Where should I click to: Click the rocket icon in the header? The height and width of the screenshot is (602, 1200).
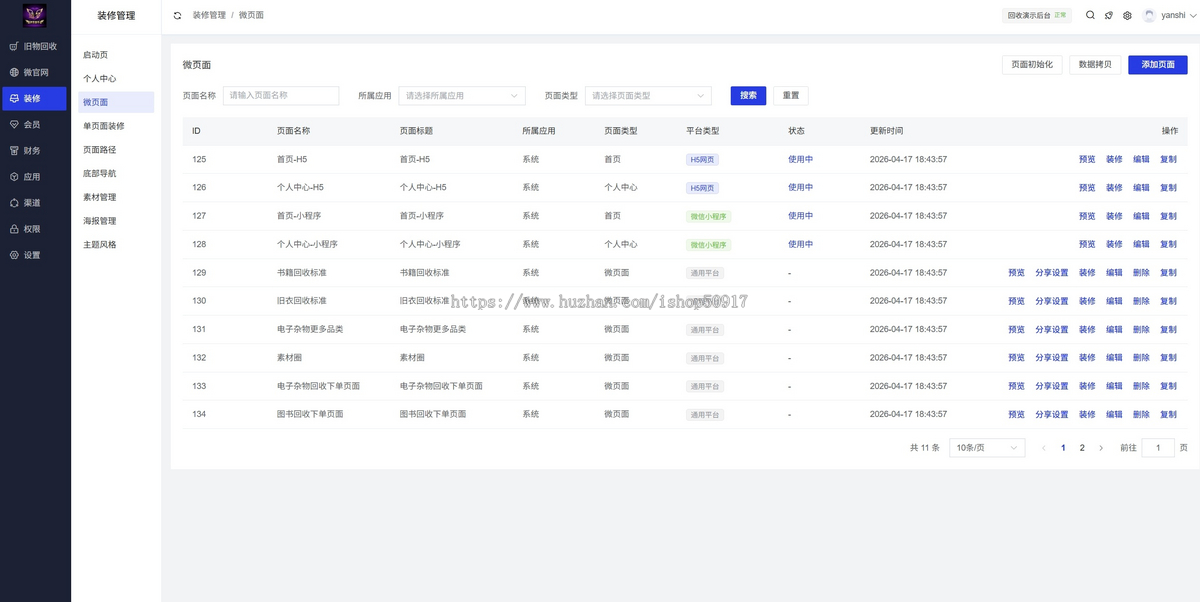click(x=1109, y=16)
